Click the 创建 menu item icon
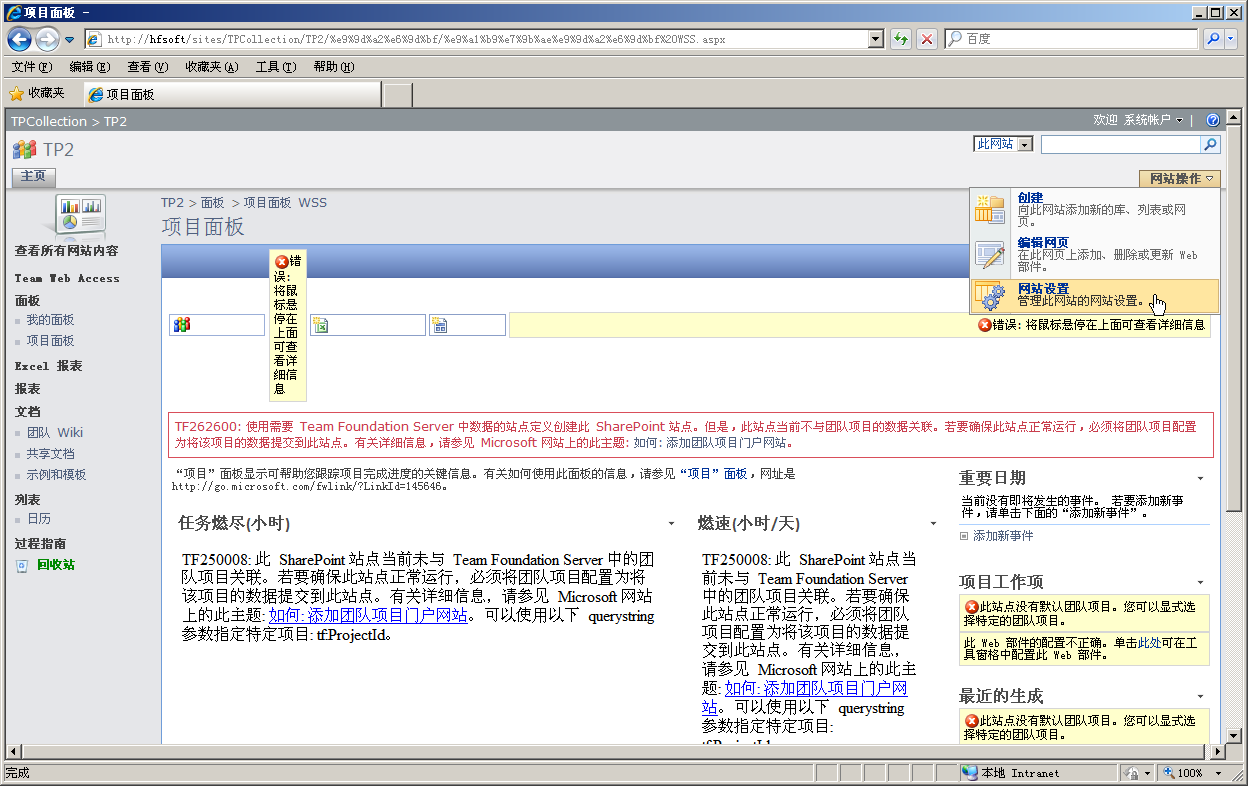The width and height of the screenshot is (1248, 786). pos(990,209)
